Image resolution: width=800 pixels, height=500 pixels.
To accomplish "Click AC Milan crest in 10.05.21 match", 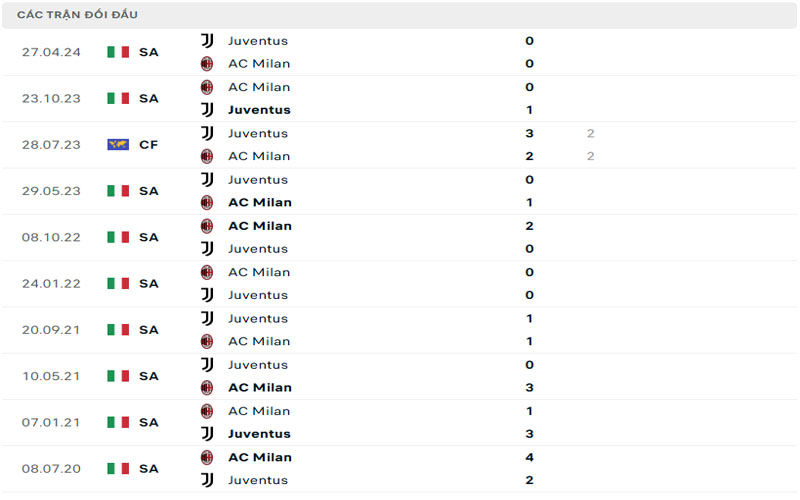I will (207, 387).
